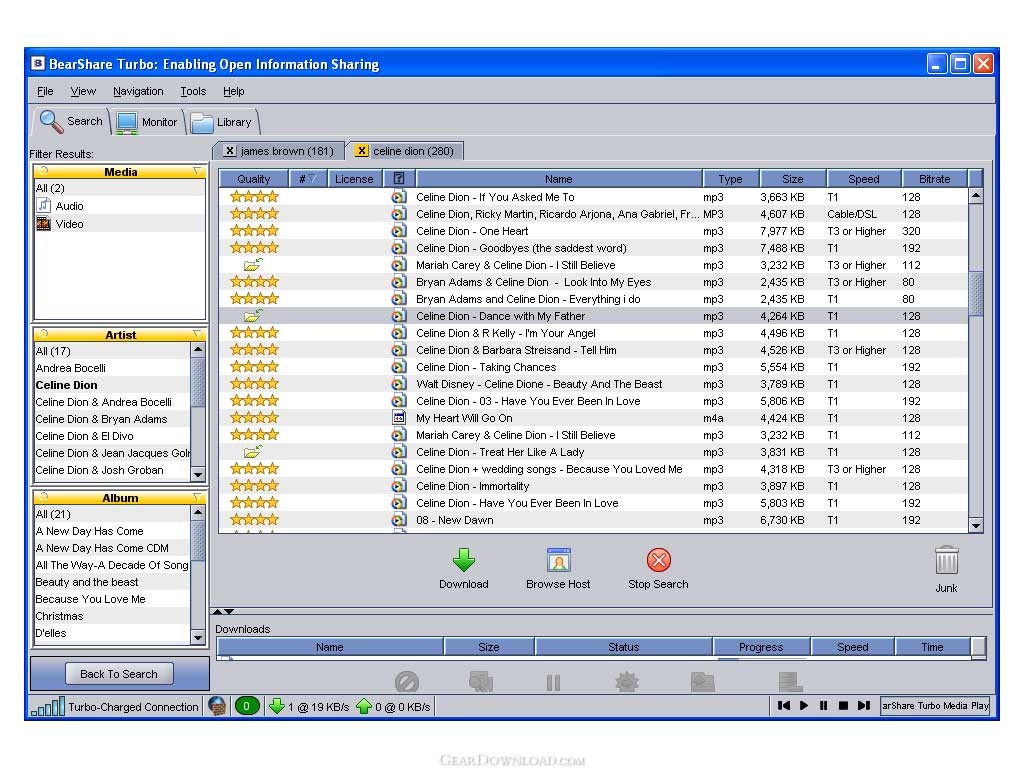Stop the search with red X icon

click(x=658, y=560)
